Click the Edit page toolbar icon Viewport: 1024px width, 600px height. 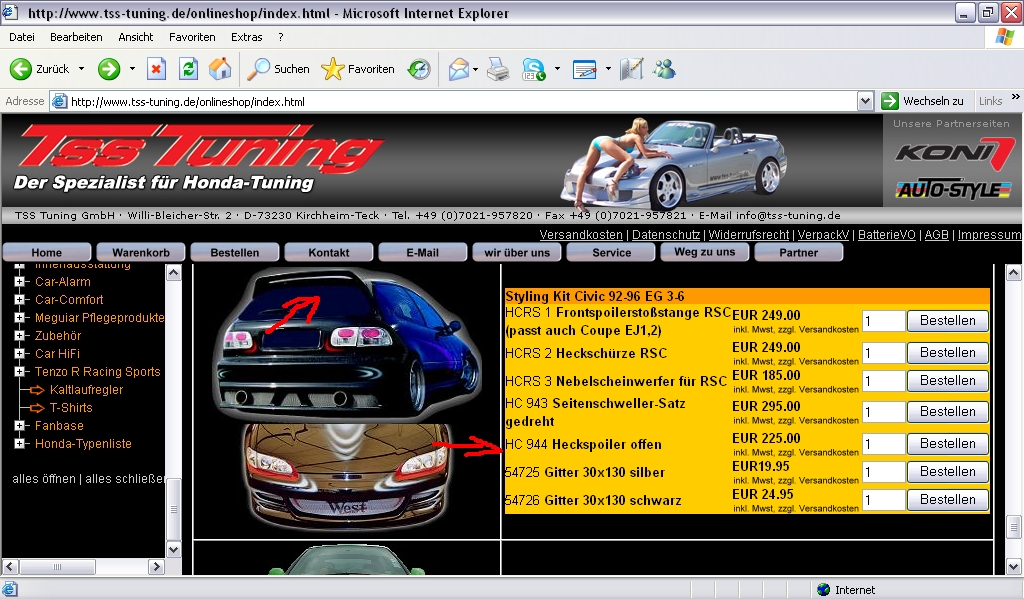pos(584,69)
